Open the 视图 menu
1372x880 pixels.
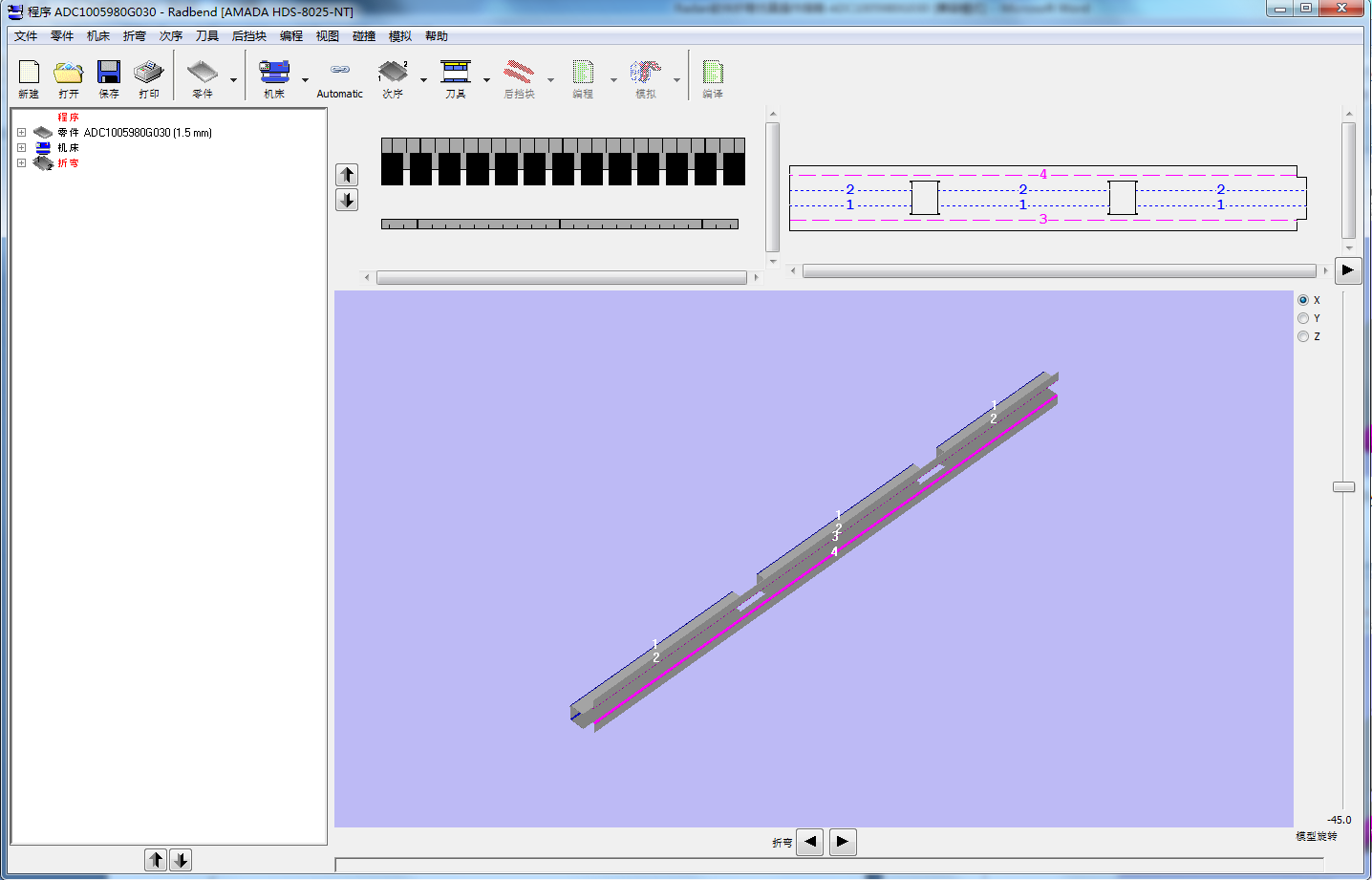(328, 36)
